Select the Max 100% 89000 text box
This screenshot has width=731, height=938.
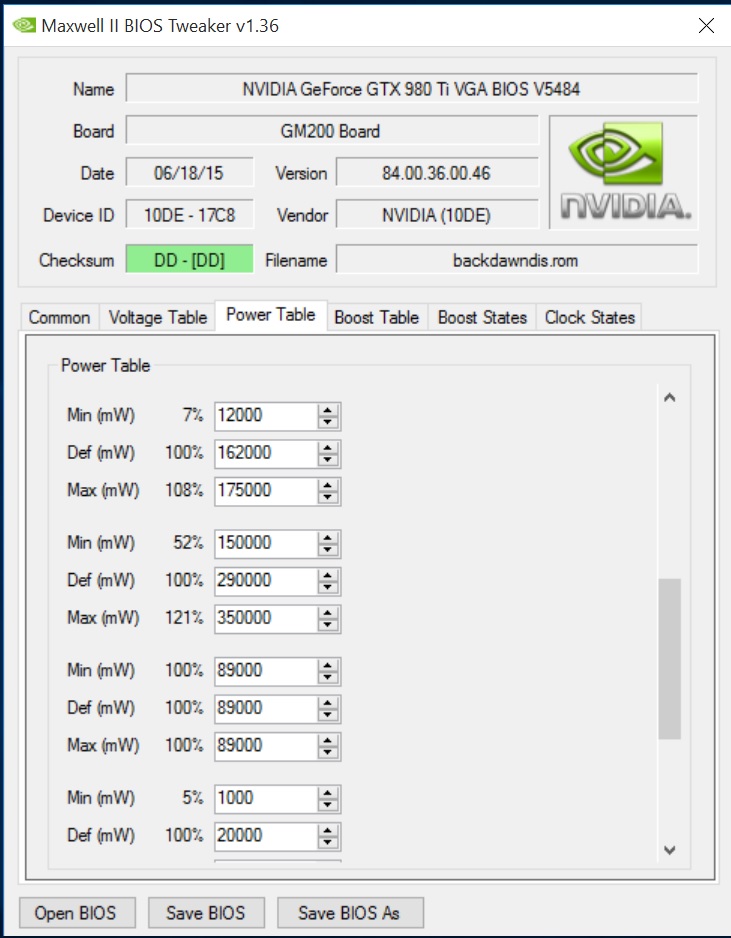266,745
